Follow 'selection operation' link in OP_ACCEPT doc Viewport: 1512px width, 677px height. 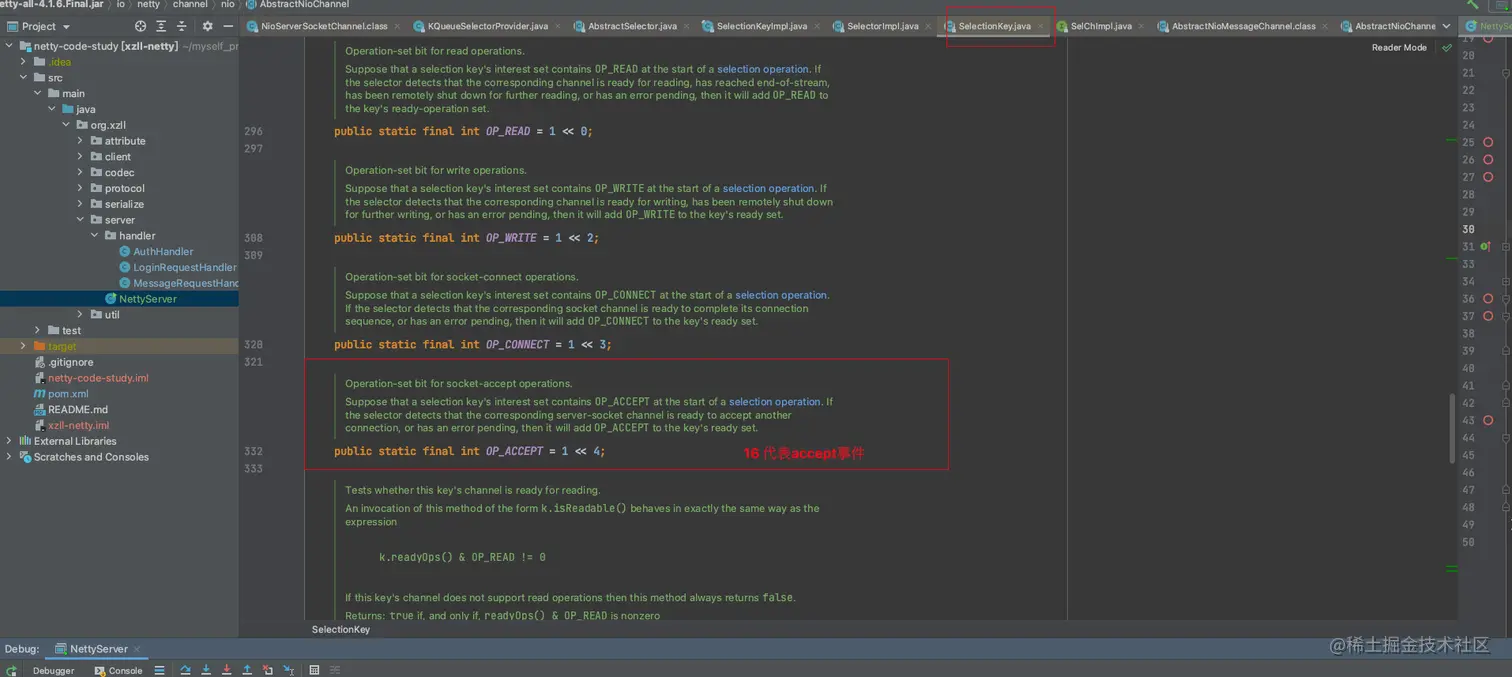[775, 402]
